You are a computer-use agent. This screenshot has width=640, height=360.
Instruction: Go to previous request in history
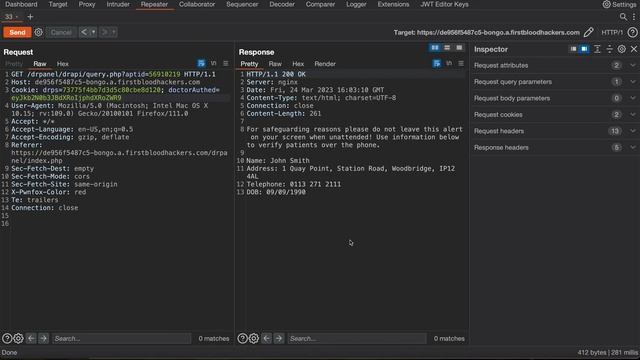click(x=84, y=32)
